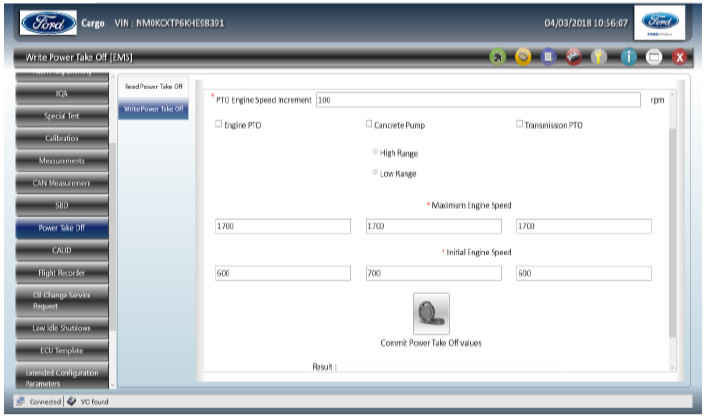The width and height of the screenshot is (705, 418).
Task: Select the Low Range radio button
Action: 375,173
